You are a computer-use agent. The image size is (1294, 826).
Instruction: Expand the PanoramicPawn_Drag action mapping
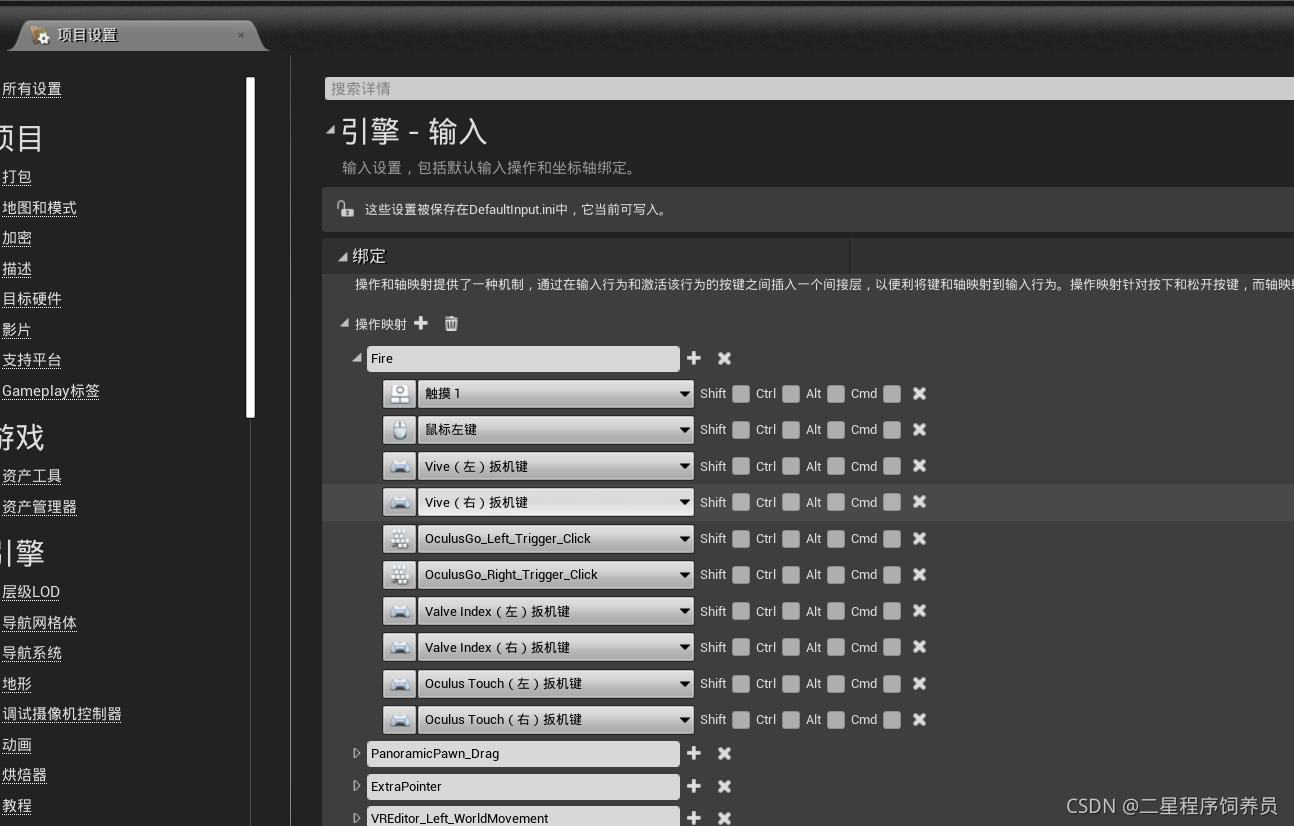357,753
